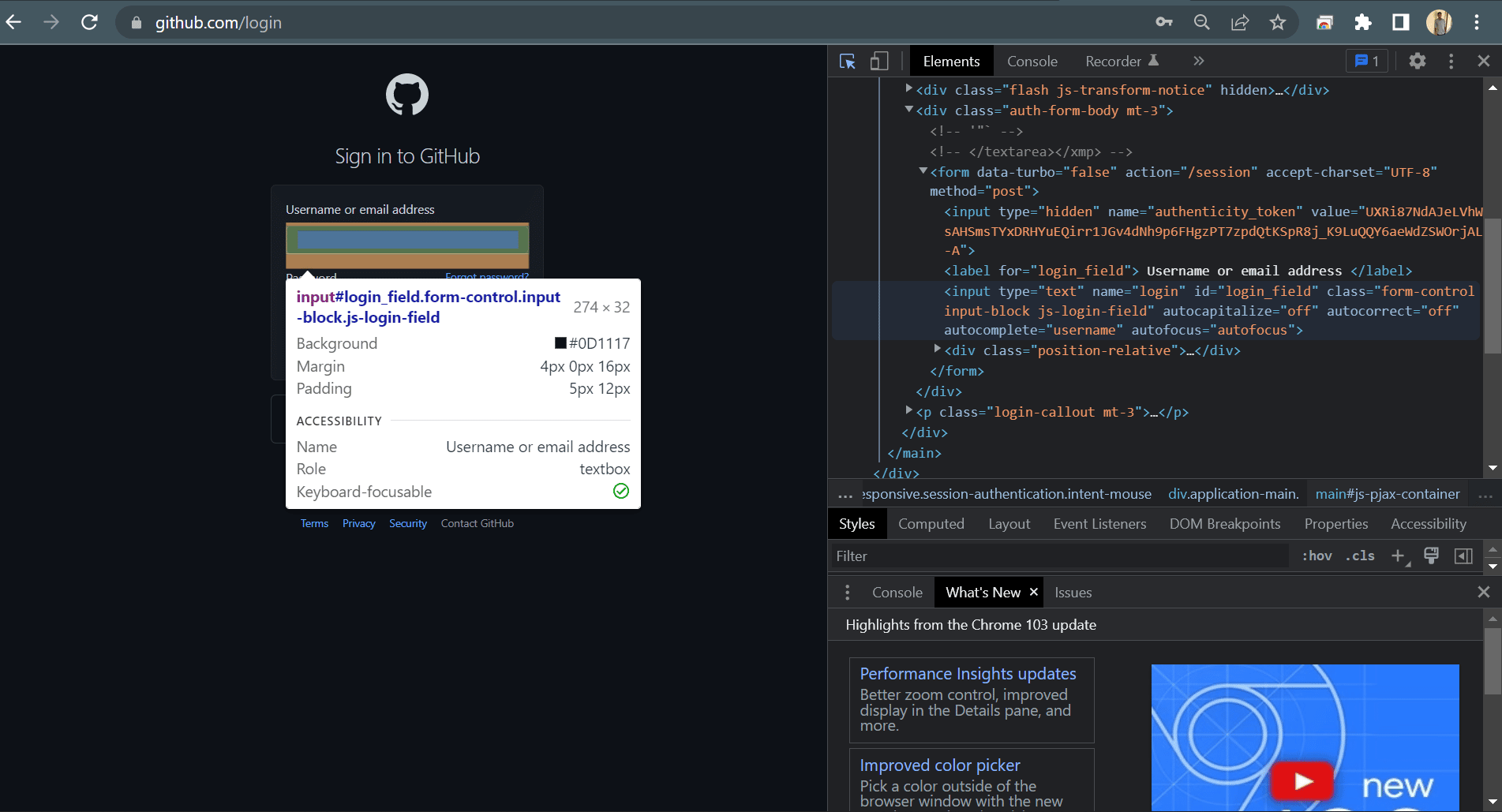Open the Privacy footer link

(x=358, y=524)
